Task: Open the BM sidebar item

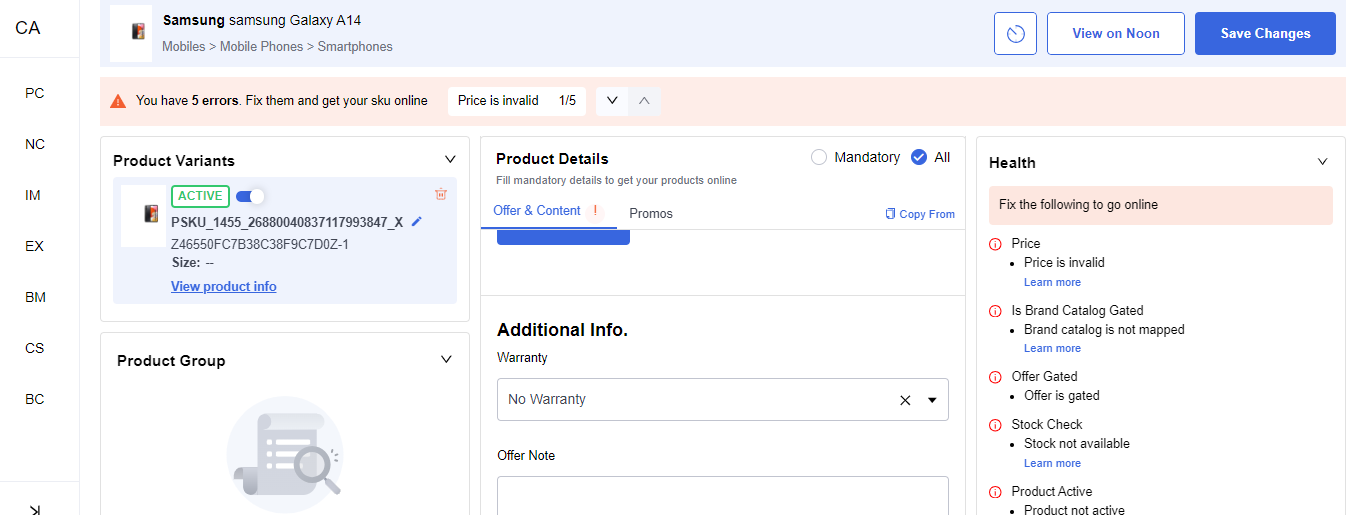Action: 35,297
